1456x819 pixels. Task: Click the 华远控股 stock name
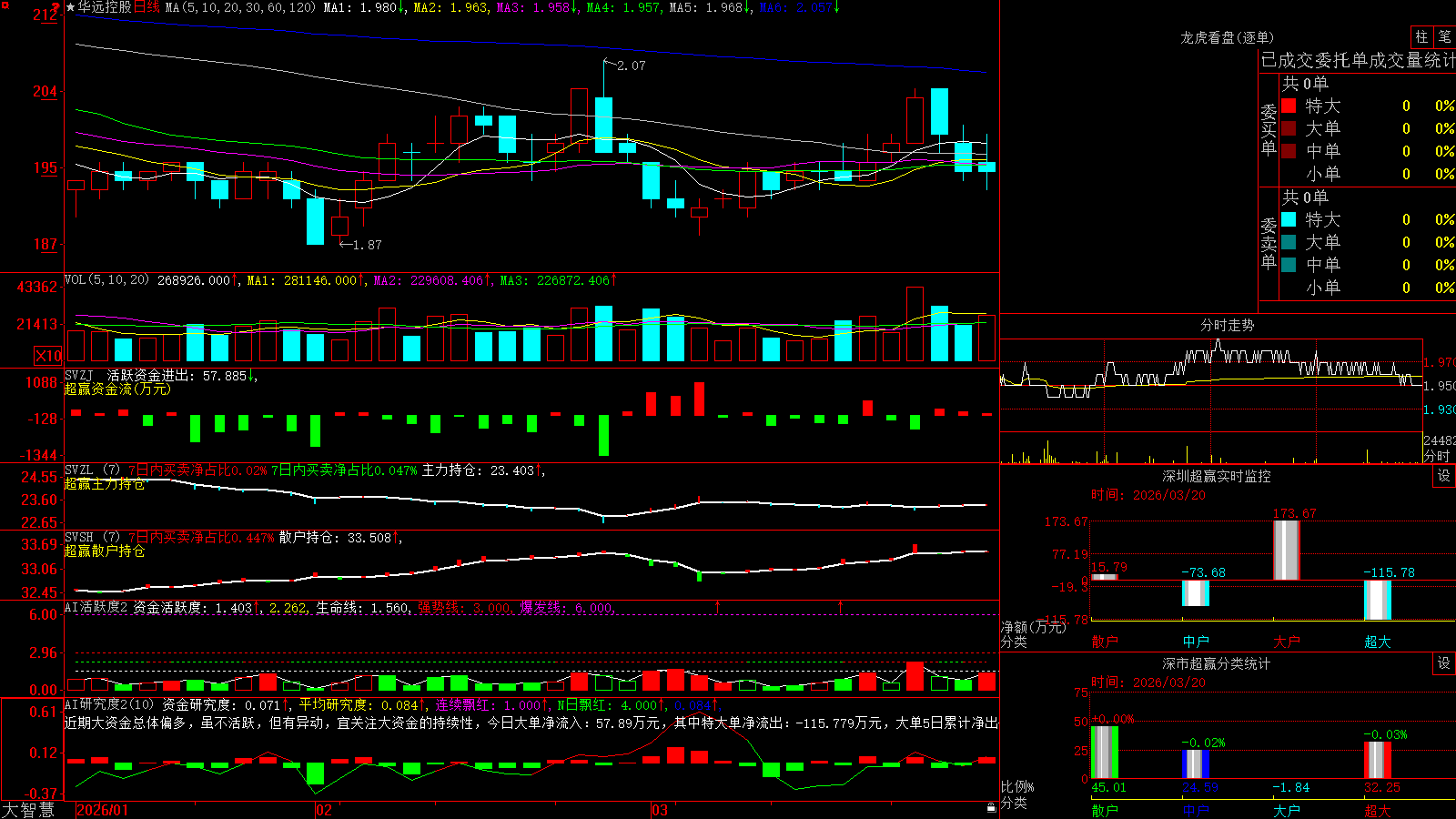tap(105, 7)
